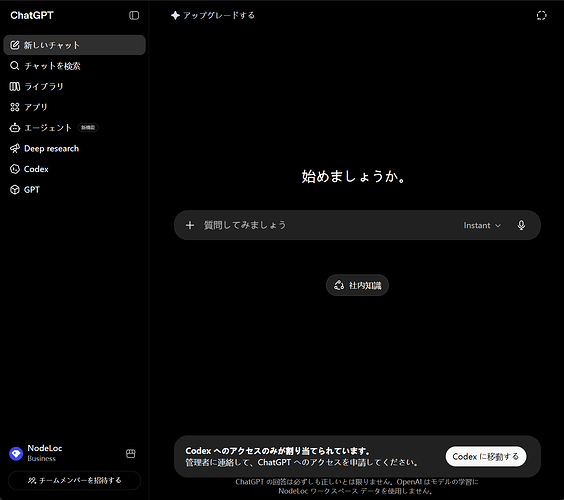The height and width of the screenshot is (500, 564).
Task: Click the Codex に移動する button
Action: pyautogui.click(x=486, y=456)
